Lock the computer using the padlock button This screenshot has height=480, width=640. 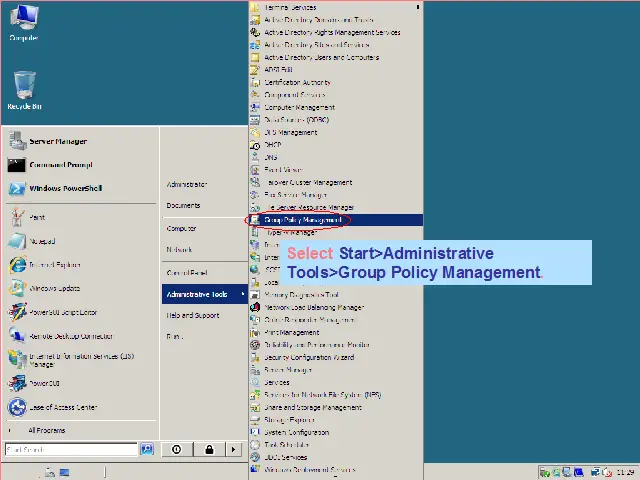click(209, 449)
